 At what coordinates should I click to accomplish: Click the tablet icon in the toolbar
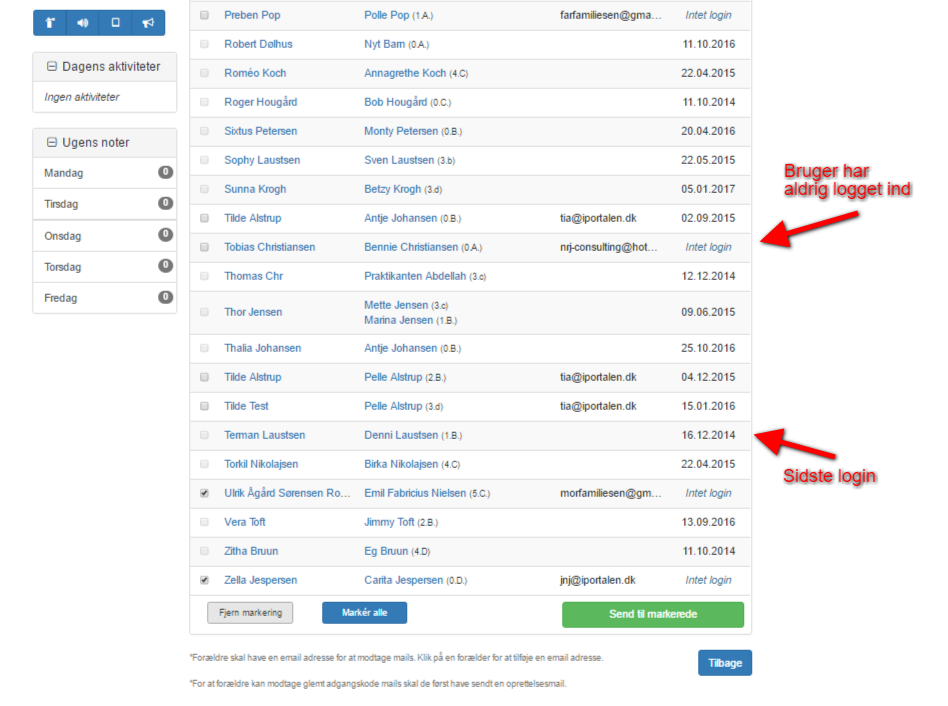[x=115, y=22]
